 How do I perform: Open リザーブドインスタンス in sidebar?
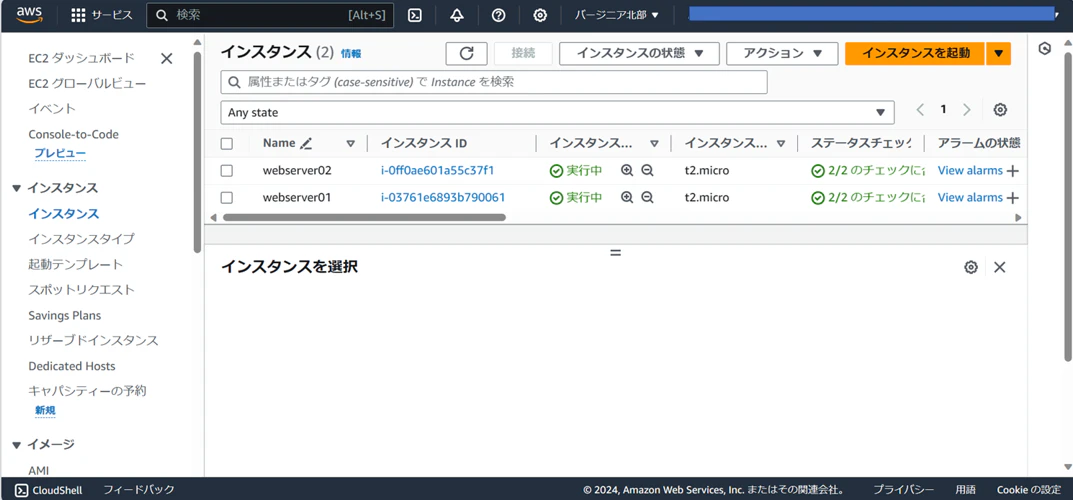[x=93, y=340]
